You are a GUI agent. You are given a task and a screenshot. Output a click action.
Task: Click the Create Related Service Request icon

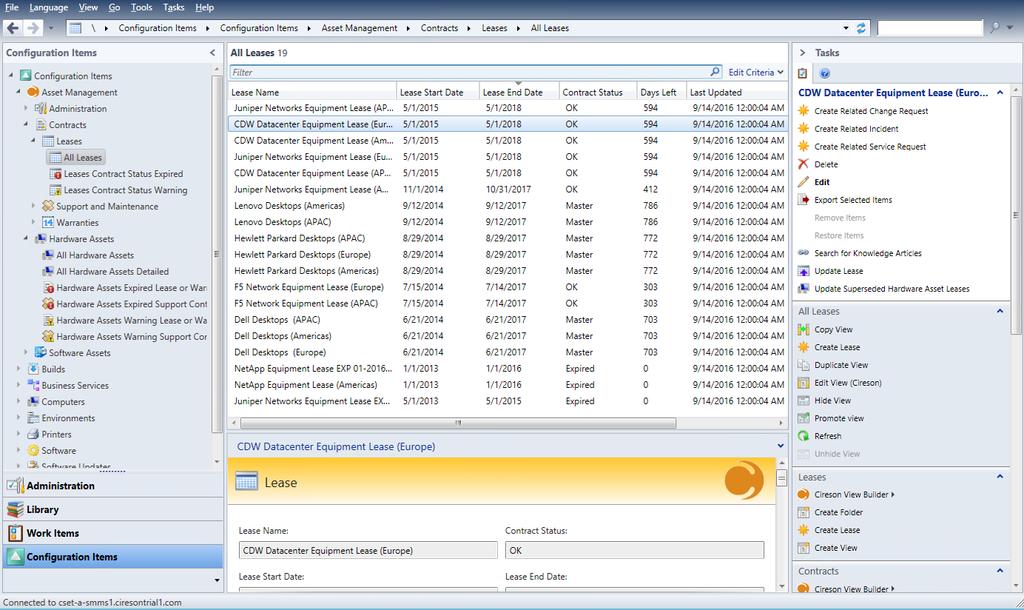[803, 146]
